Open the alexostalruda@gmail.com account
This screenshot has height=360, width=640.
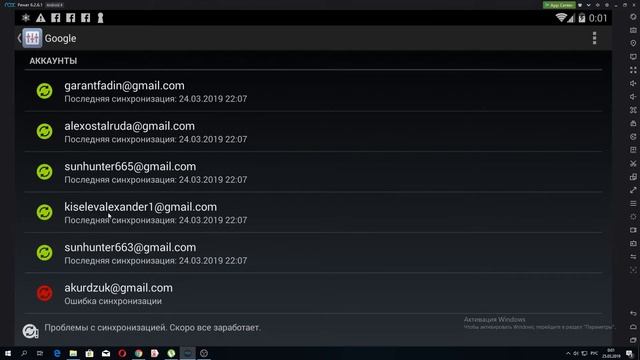point(313,131)
